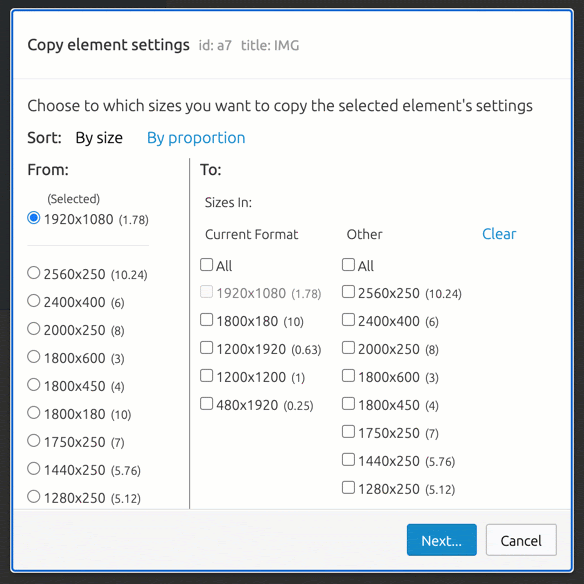The width and height of the screenshot is (584, 584).
Task: Tick the 1200x1200 (1) checkbox
Action: (206, 376)
